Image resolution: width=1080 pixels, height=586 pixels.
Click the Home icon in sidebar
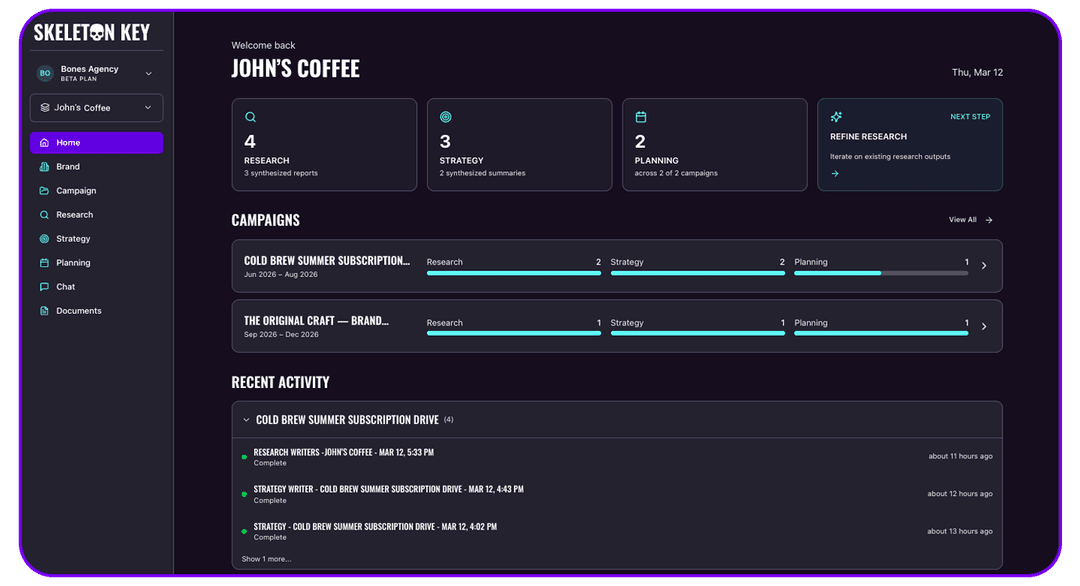44,143
